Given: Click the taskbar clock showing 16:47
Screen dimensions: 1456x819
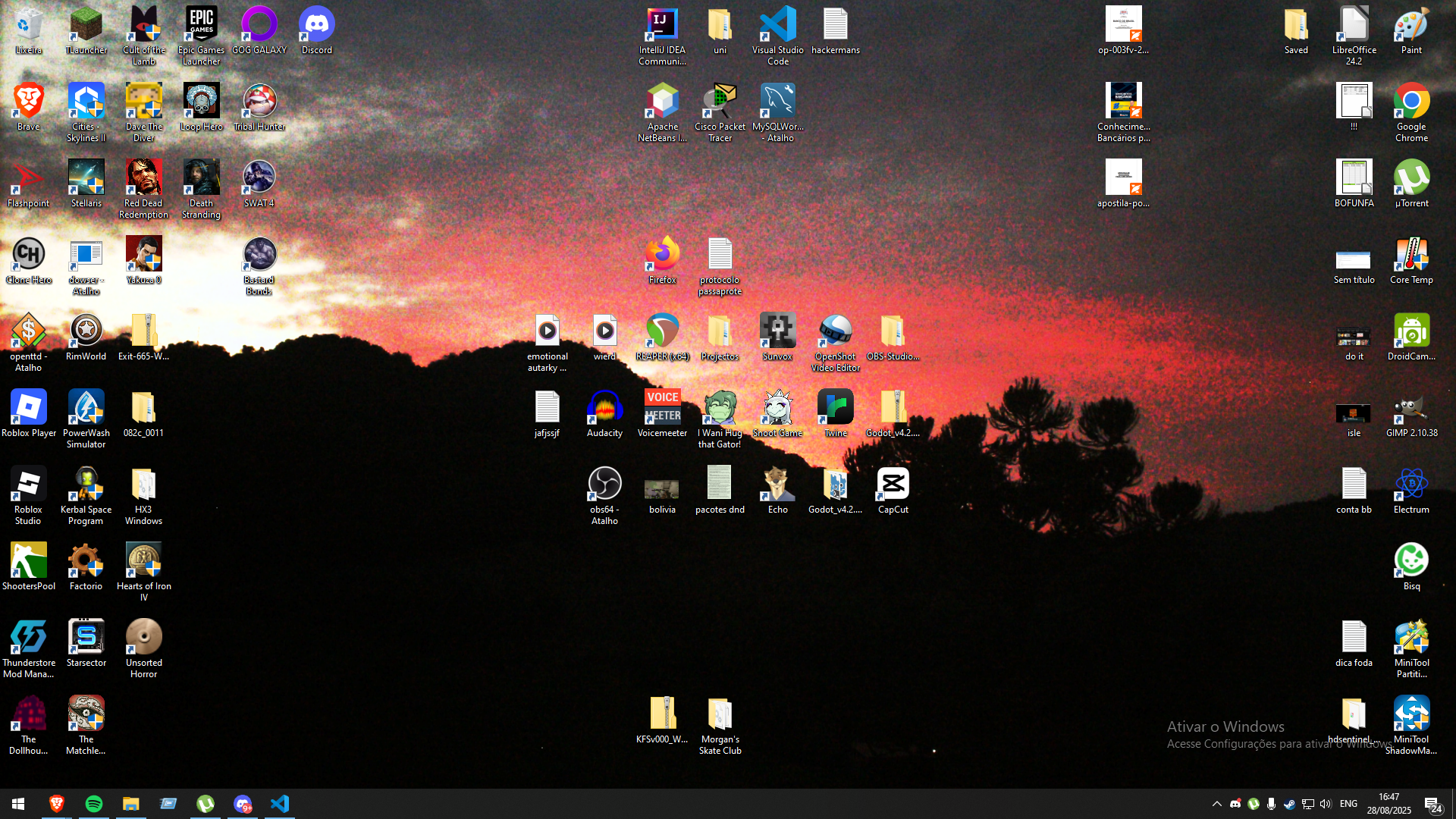Looking at the screenshot, I should tap(1389, 804).
